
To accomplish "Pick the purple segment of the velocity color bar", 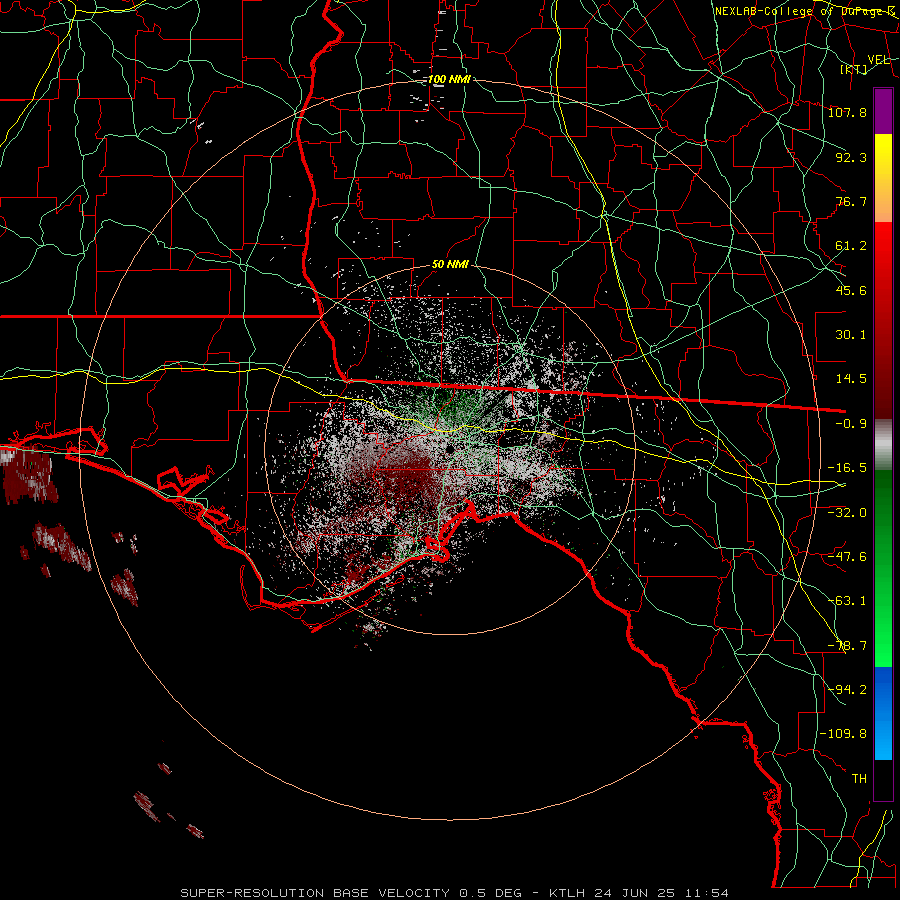I will [x=883, y=111].
